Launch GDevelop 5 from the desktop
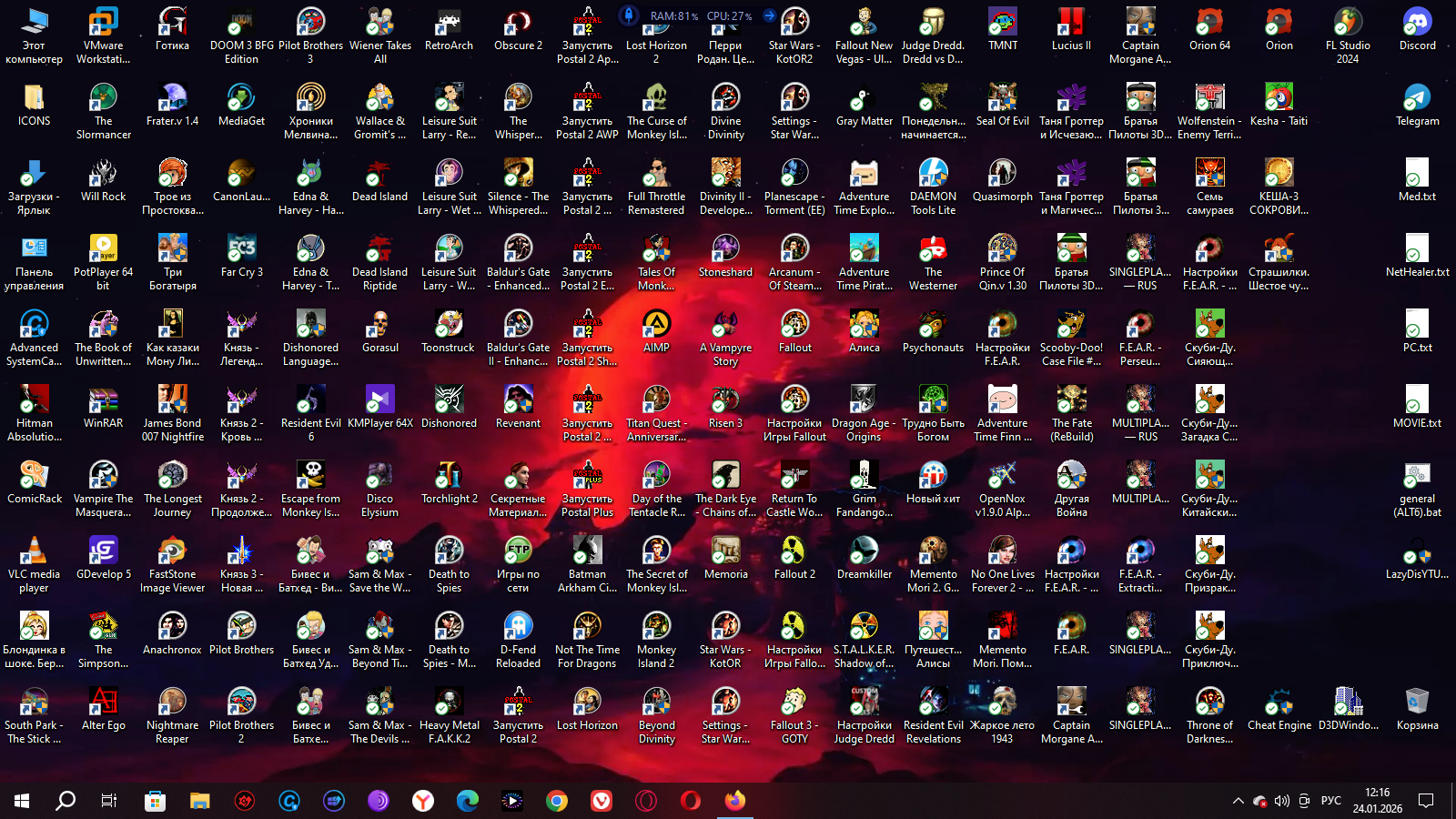Screen dimensions: 1456x819 click(103, 557)
